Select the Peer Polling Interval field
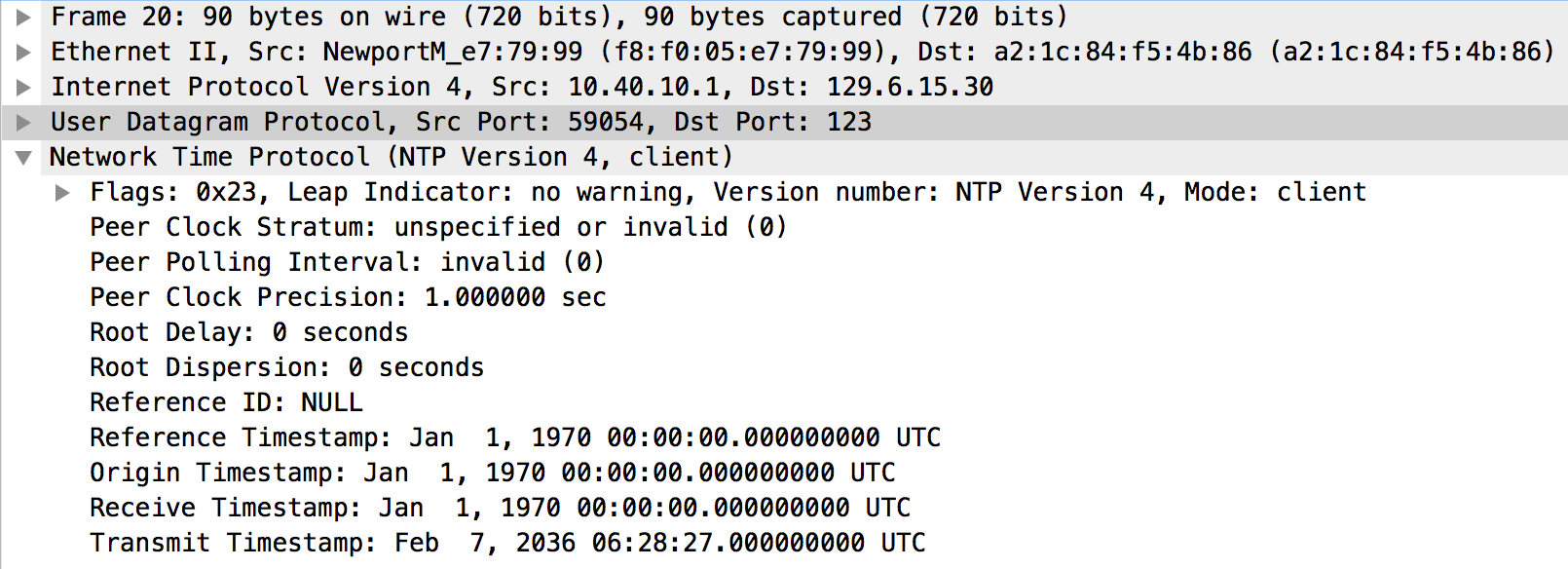1568x569 pixels. [348, 262]
